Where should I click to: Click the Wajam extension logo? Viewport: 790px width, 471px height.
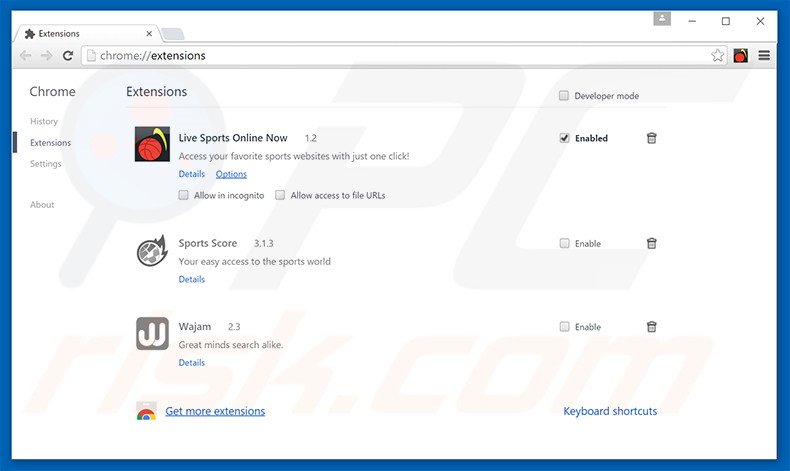pyautogui.click(x=152, y=333)
